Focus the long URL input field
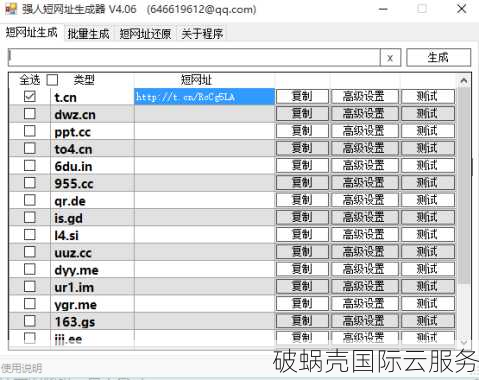 click(194, 57)
